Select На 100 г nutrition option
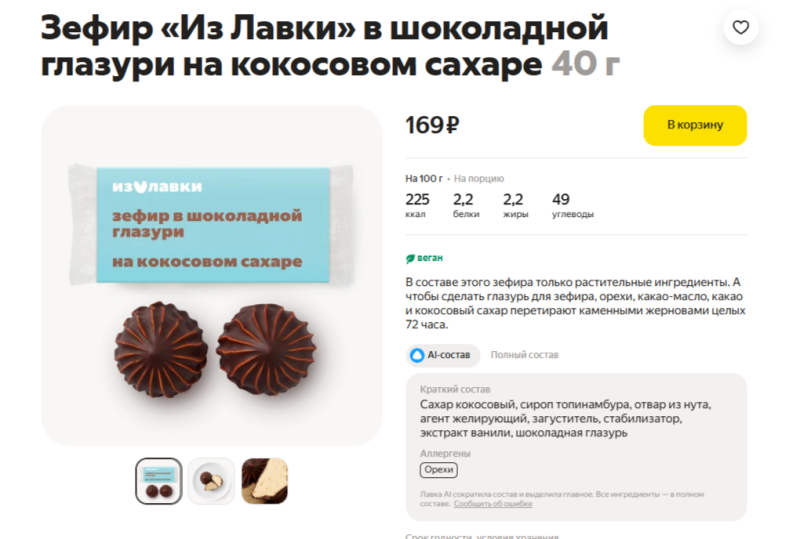Image resolution: width=800 pixels, height=539 pixels. tap(423, 179)
